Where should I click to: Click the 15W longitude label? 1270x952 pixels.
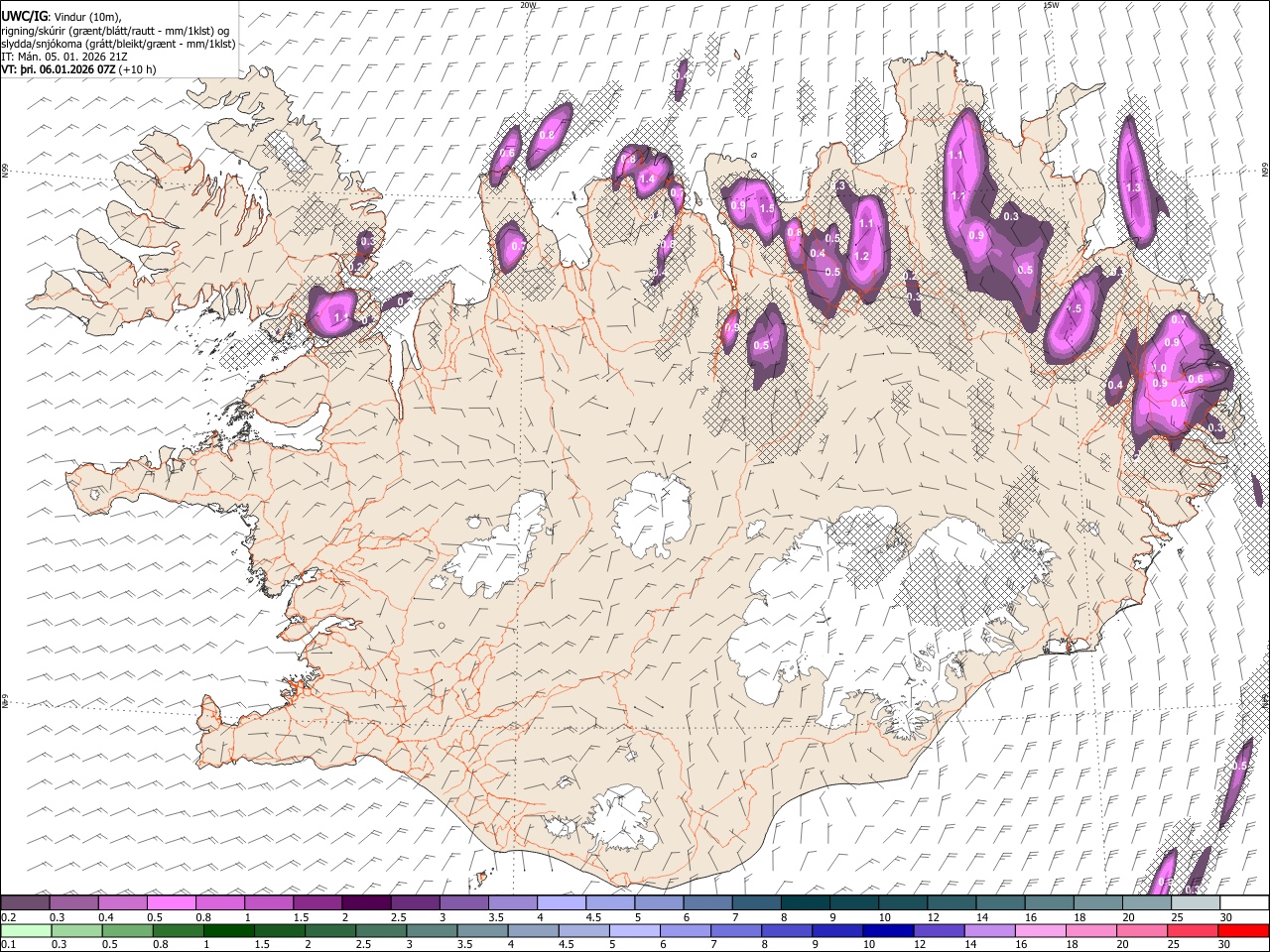click(x=1051, y=5)
